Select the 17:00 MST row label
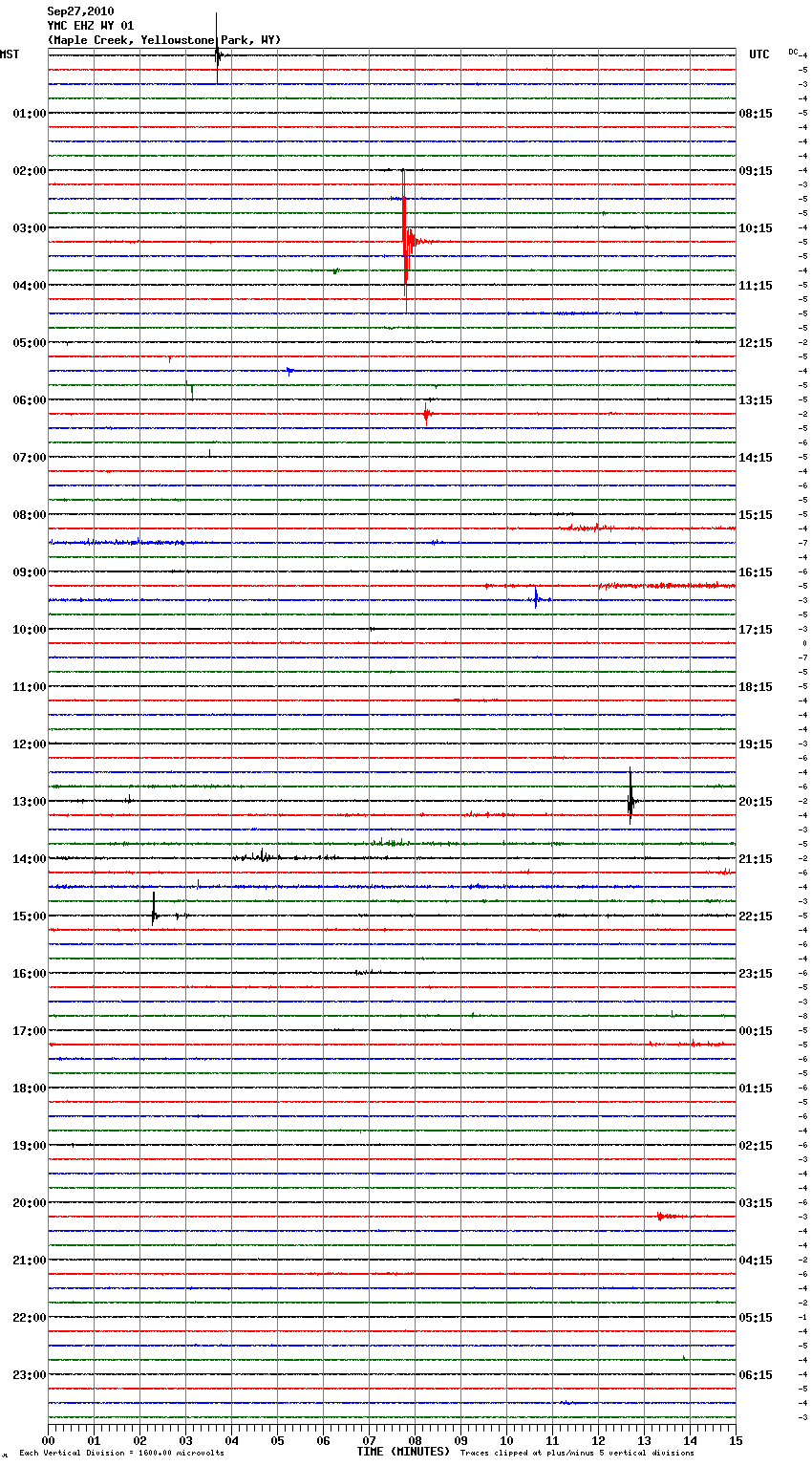Screen dimensions: 812x1466 (29, 1031)
